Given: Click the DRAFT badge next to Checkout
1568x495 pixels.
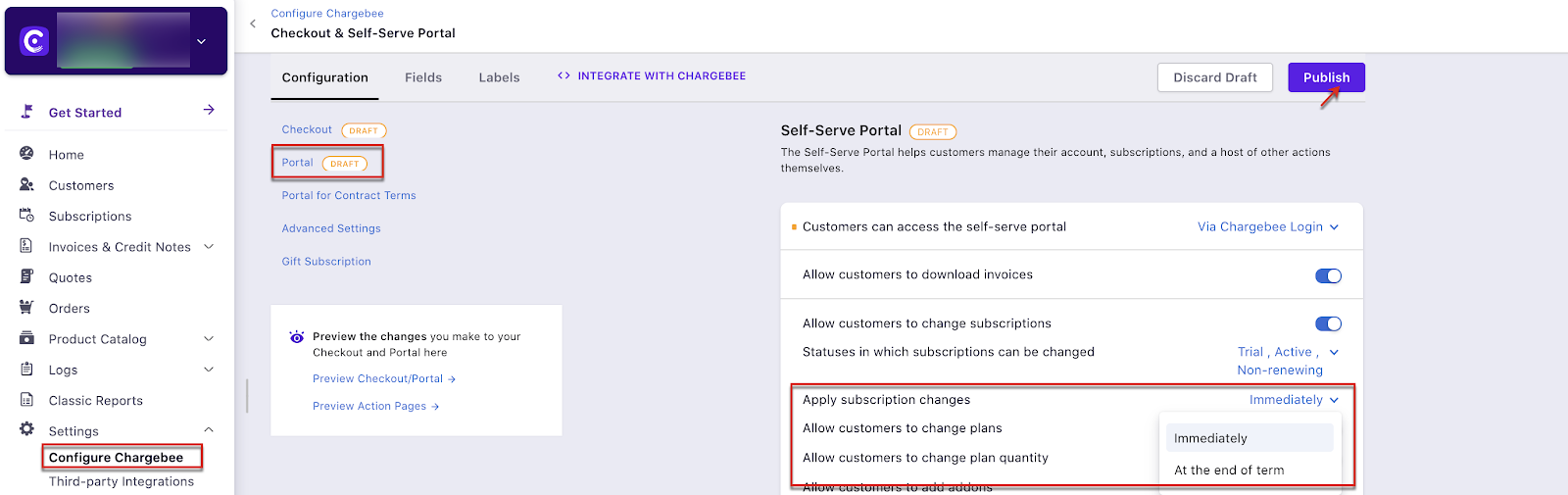Looking at the screenshot, I should click(364, 130).
